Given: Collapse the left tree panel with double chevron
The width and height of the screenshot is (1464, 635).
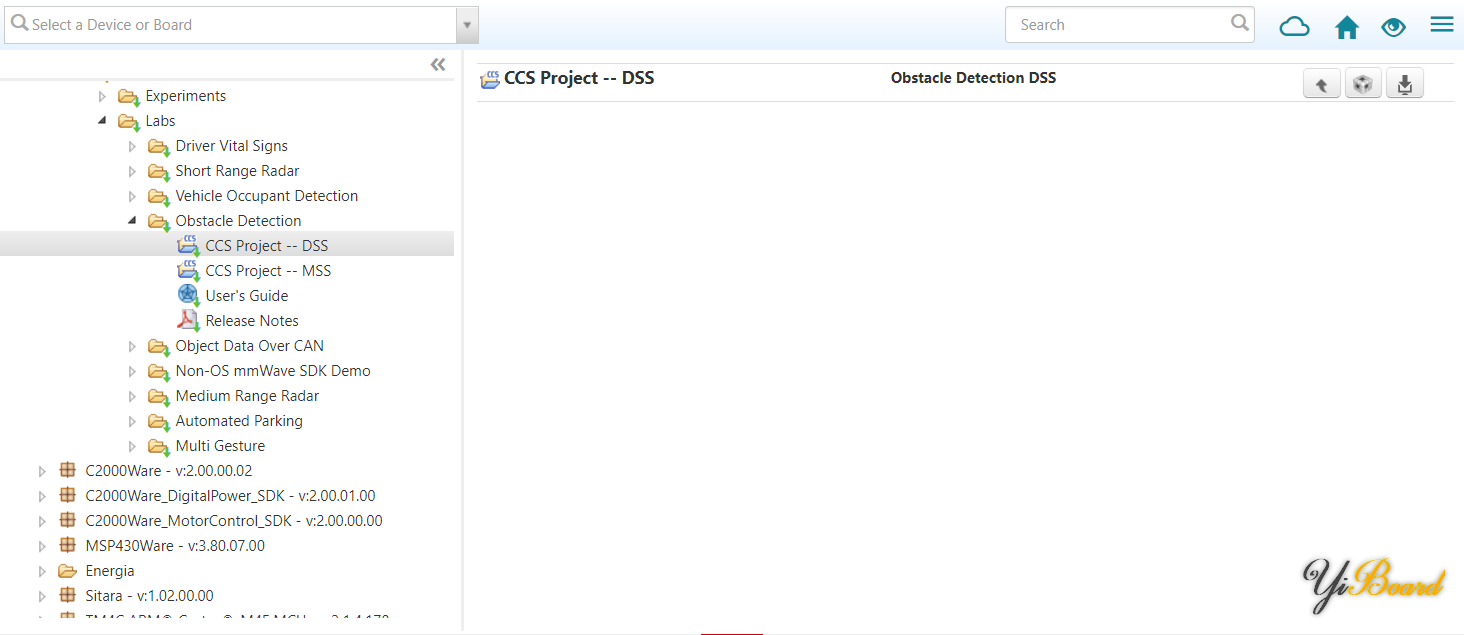Looking at the screenshot, I should 438,65.
